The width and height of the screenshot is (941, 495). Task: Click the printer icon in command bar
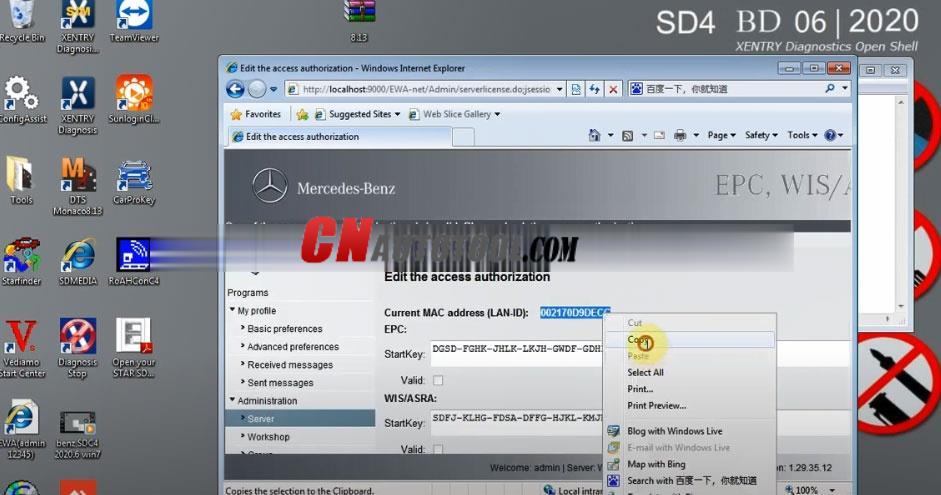(x=680, y=136)
